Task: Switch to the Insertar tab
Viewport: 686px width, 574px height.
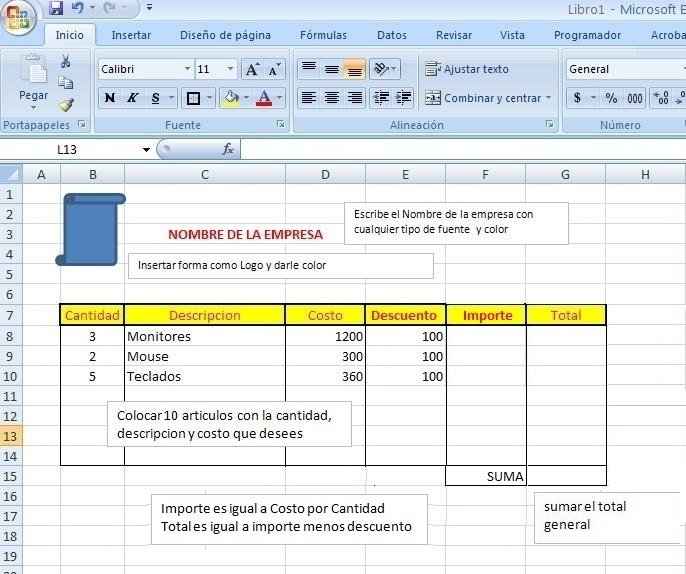Action: tap(131, 35)
